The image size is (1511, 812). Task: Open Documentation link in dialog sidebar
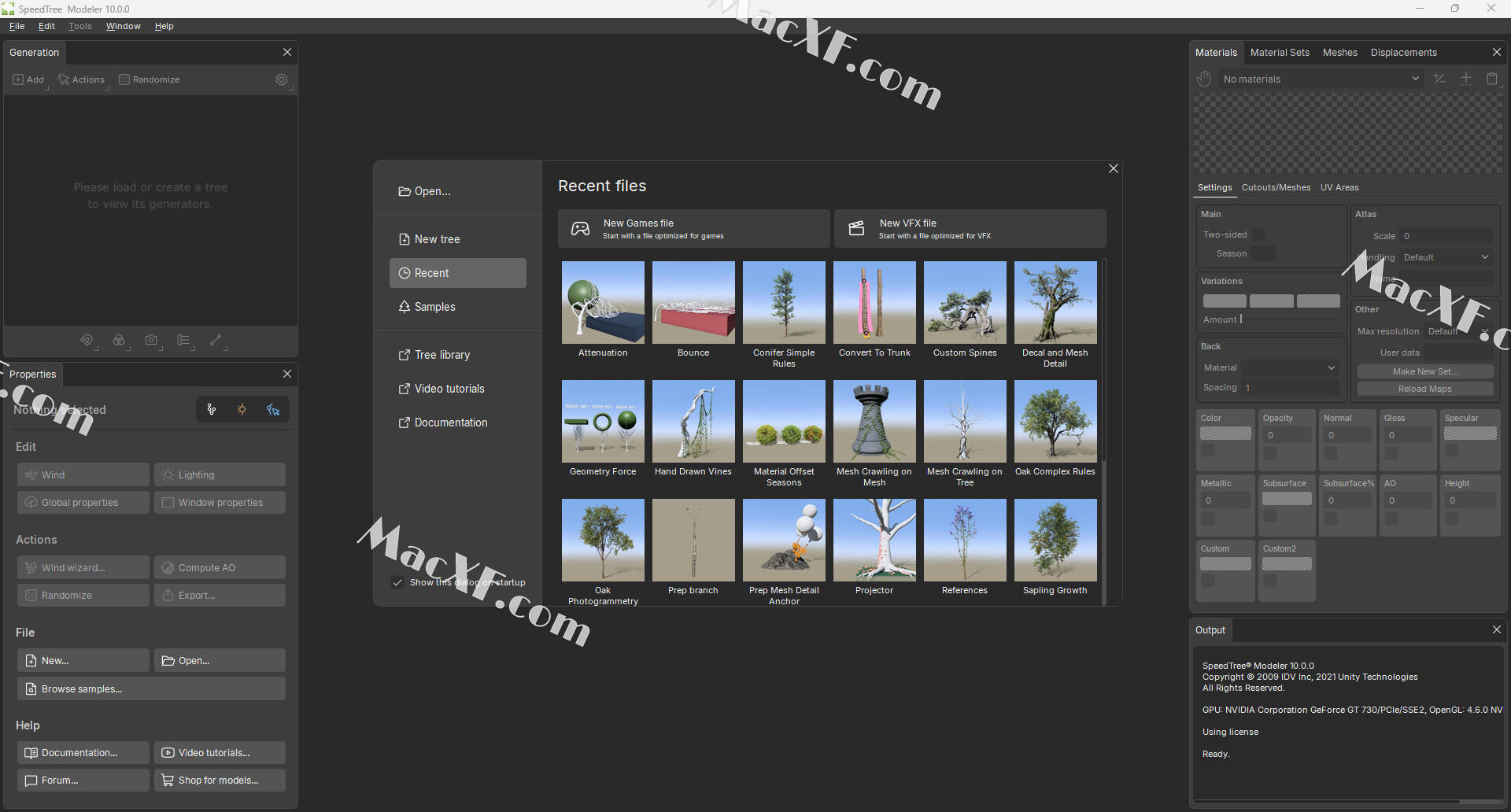pos(443,423)
